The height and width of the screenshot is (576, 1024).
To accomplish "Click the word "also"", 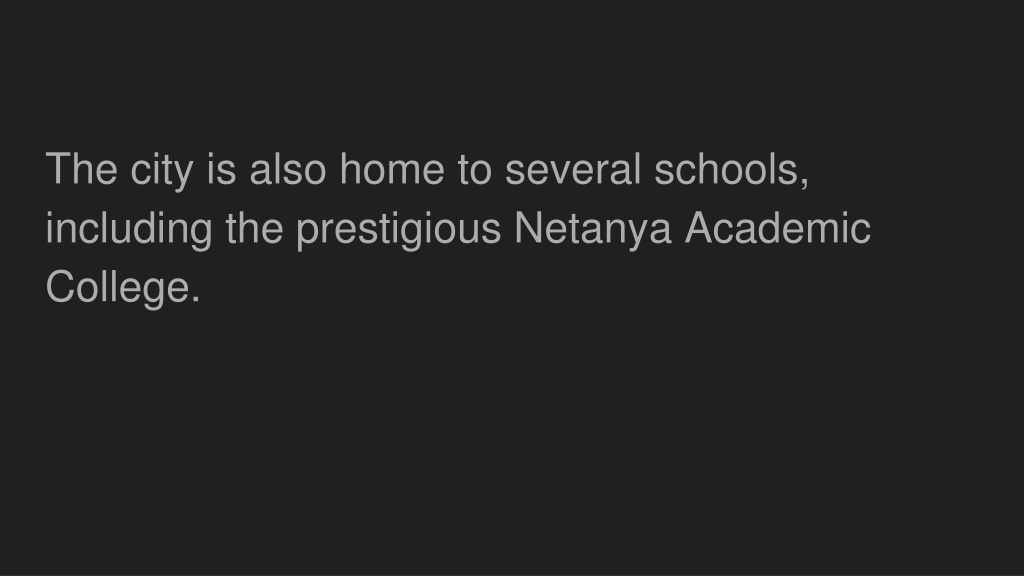I will point(287,168).
